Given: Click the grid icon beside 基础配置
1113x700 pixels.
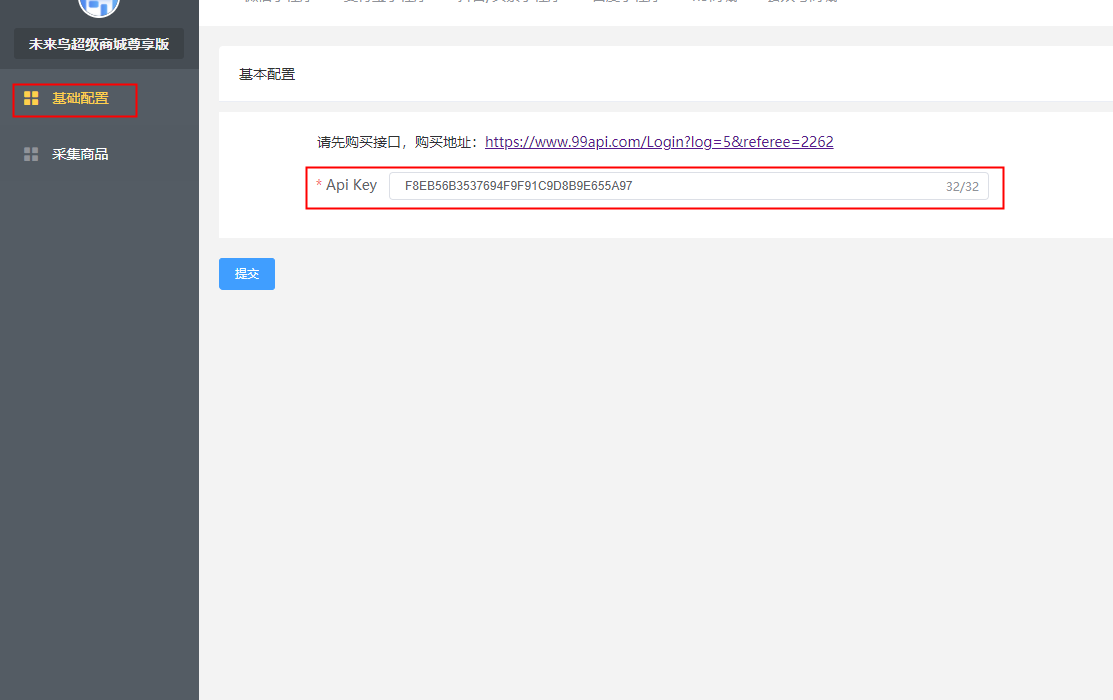Looking at the screenshot, I should [31, 98].
